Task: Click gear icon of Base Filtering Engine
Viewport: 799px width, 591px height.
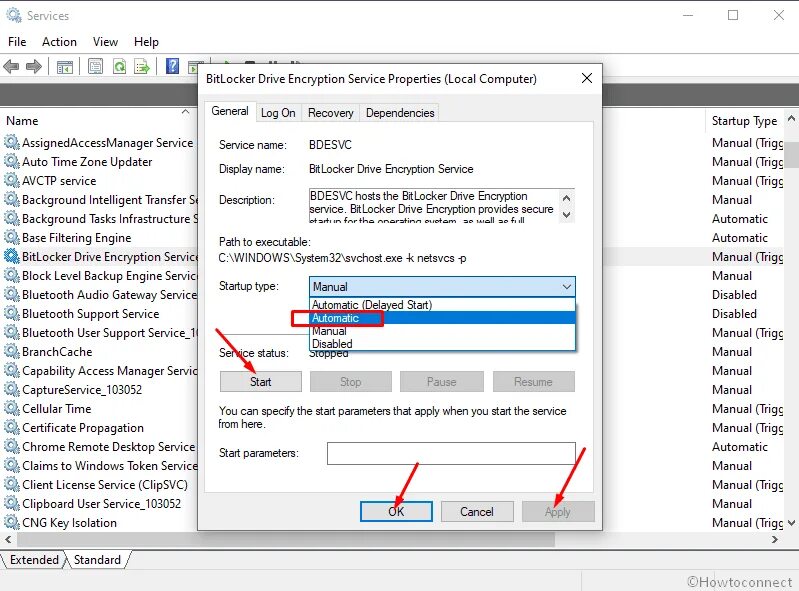Action: 12,237
